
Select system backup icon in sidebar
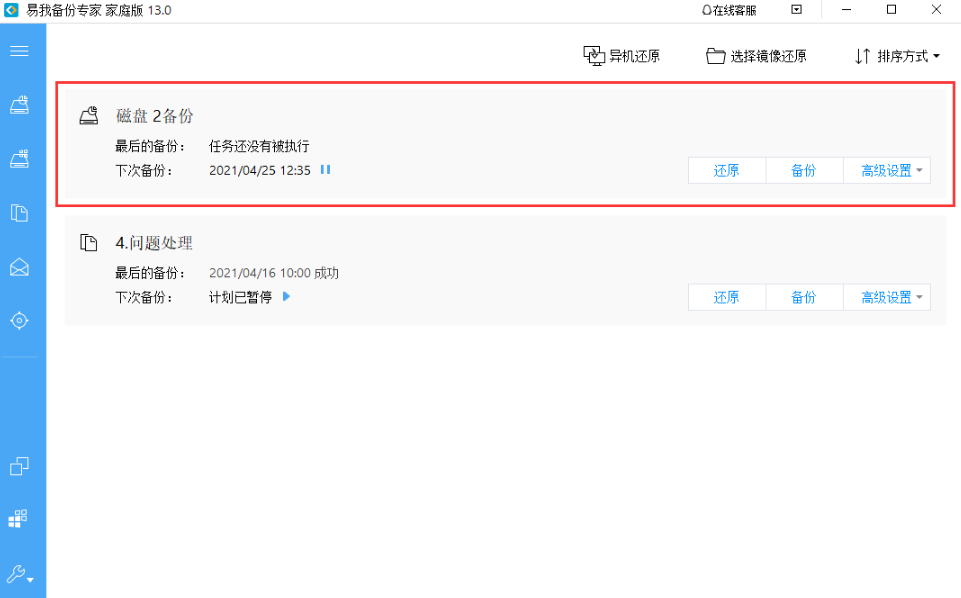point(19,159)
